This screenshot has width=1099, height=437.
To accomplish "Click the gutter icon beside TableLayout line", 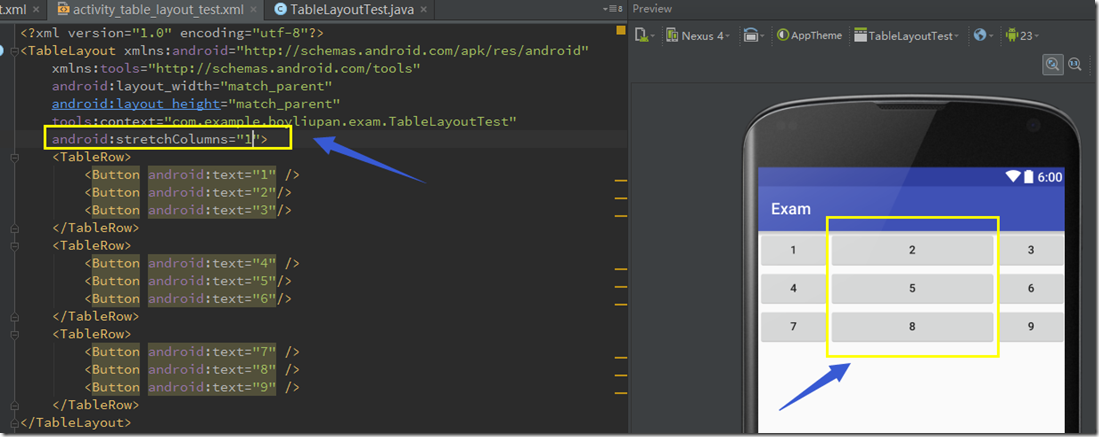I will point(4,50).
